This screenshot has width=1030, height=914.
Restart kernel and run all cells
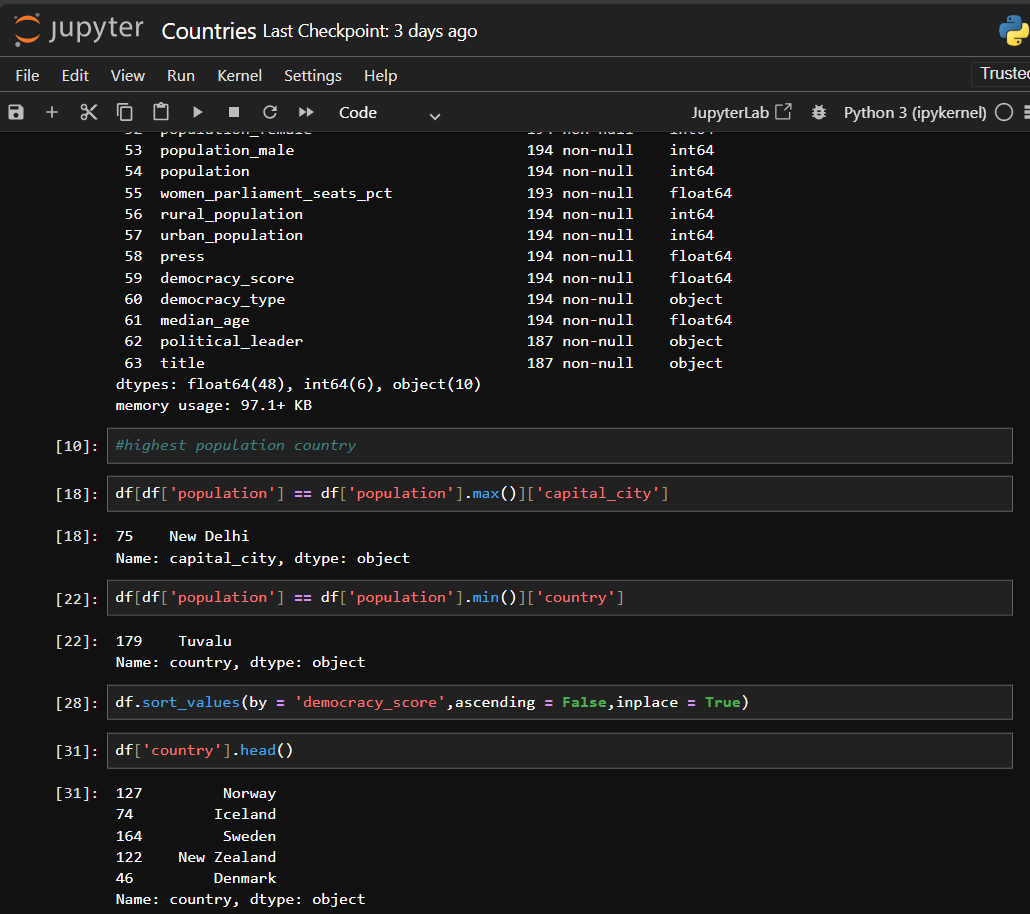tap(306, 112)
